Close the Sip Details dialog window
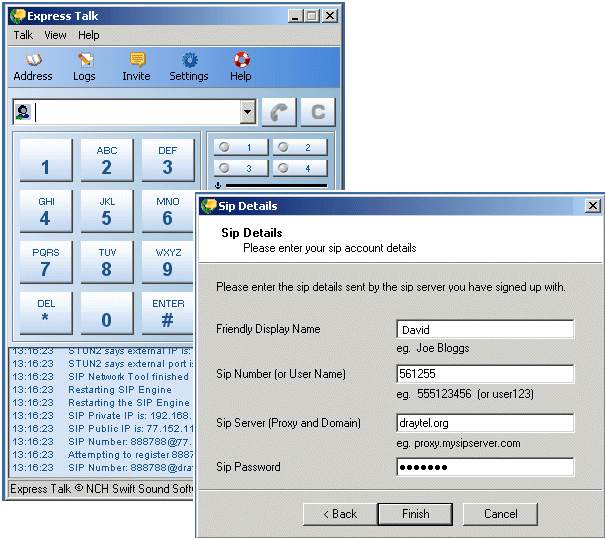Image resolution: width=606 pixels, height=539 pixels. point(592,206)
